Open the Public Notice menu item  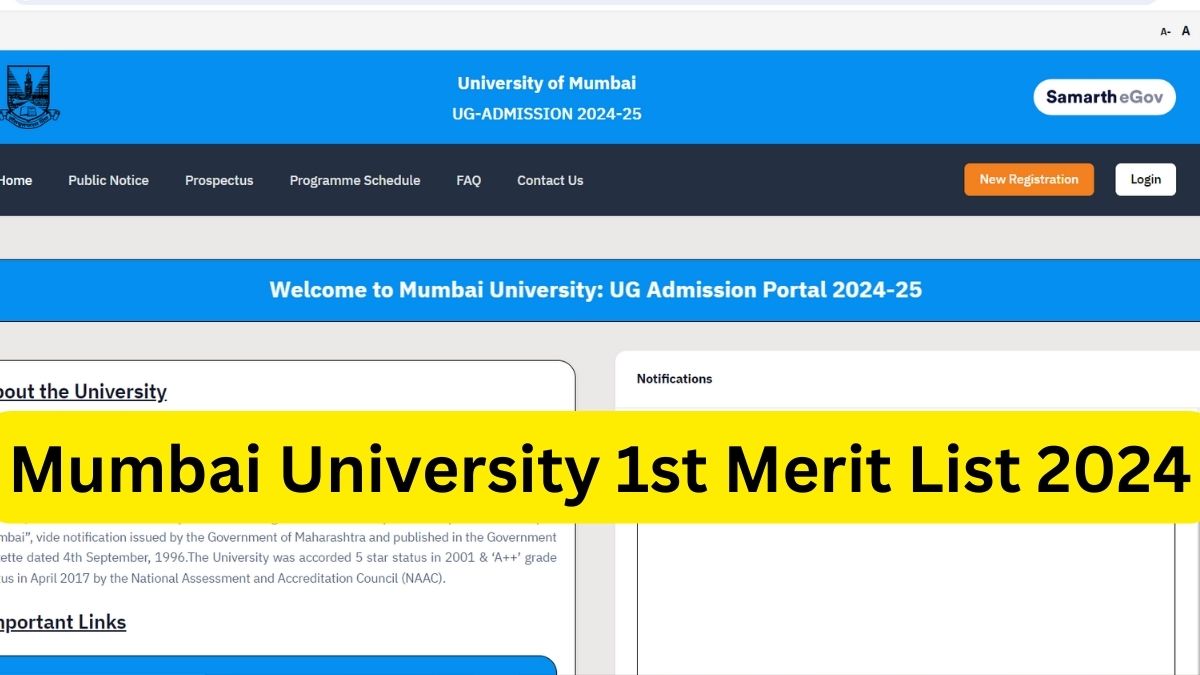pos(108,180)
